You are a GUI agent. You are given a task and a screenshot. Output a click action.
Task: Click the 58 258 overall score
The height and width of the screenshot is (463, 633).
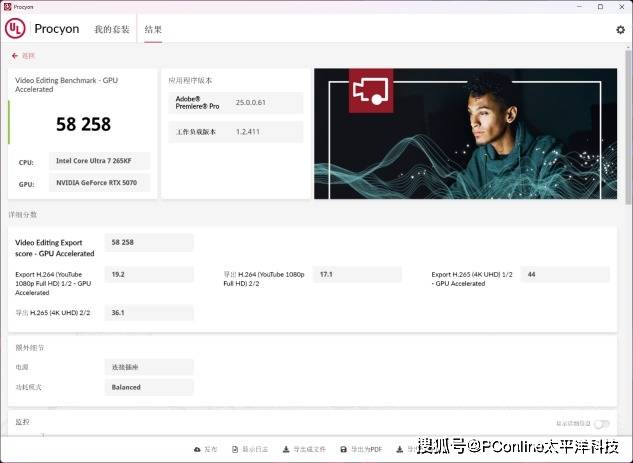(x=83, y=124)
